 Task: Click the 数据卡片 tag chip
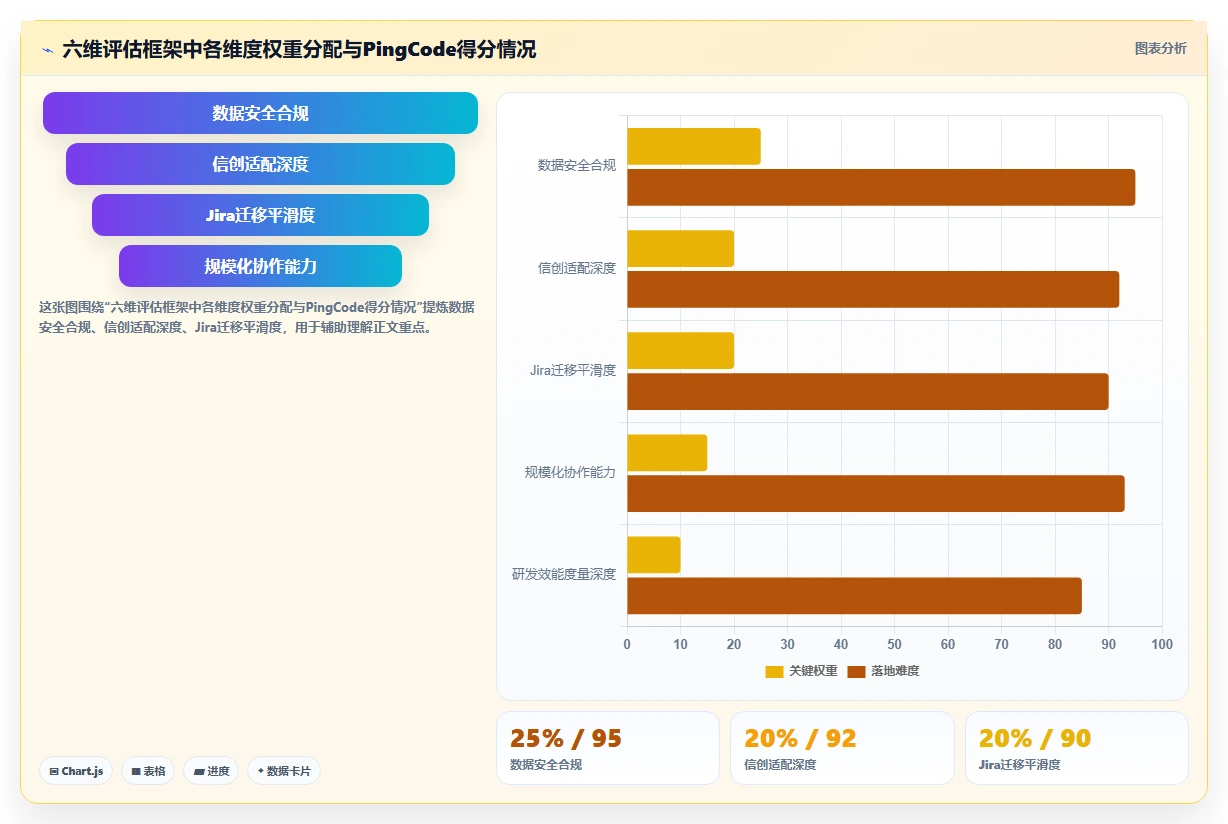coord(284,771)
